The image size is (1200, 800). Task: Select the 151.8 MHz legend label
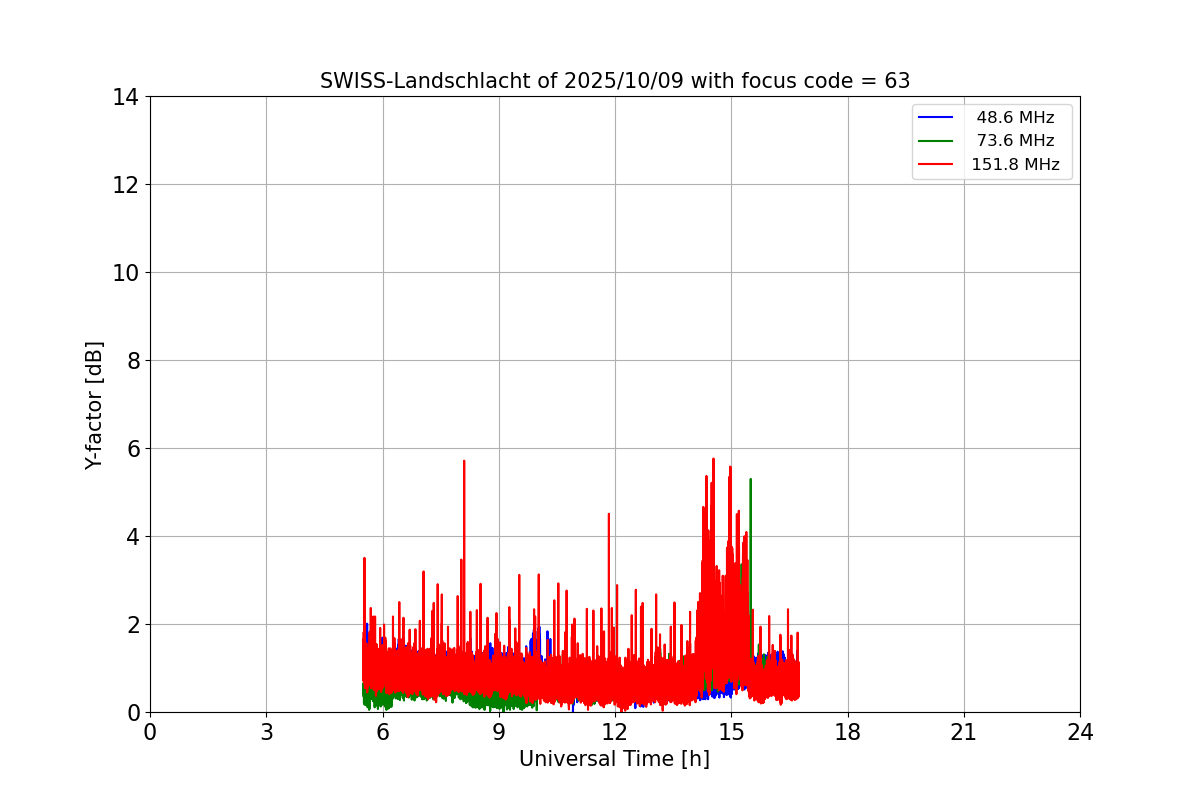[x=1015, y=165]
